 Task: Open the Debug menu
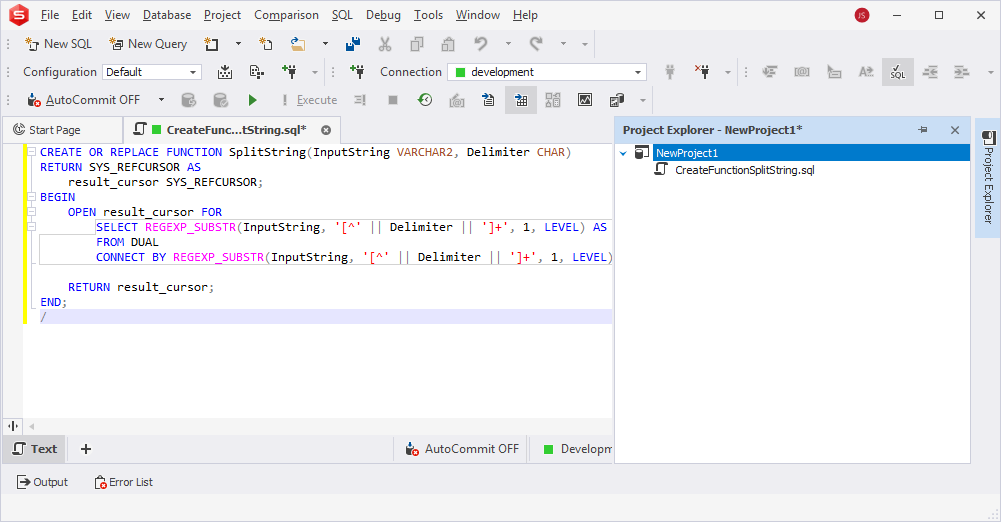383,15
